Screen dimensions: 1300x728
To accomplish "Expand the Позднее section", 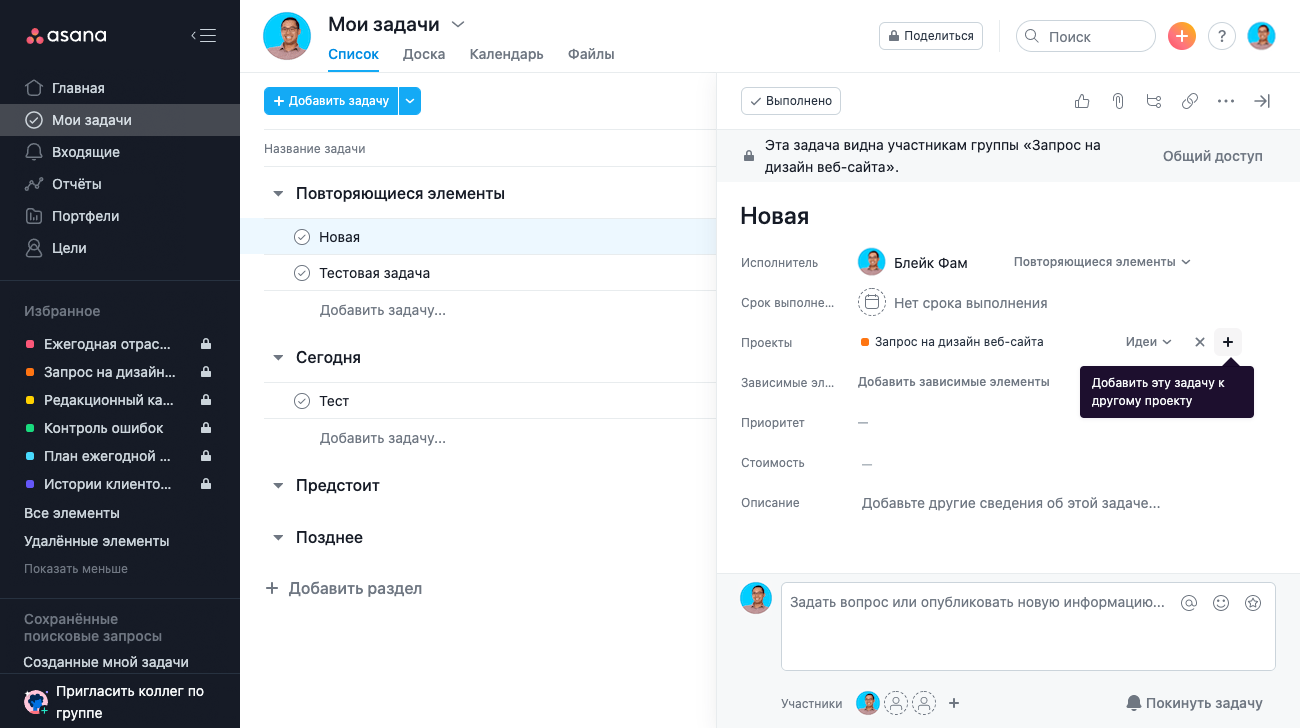I will [x=278, y=538].
